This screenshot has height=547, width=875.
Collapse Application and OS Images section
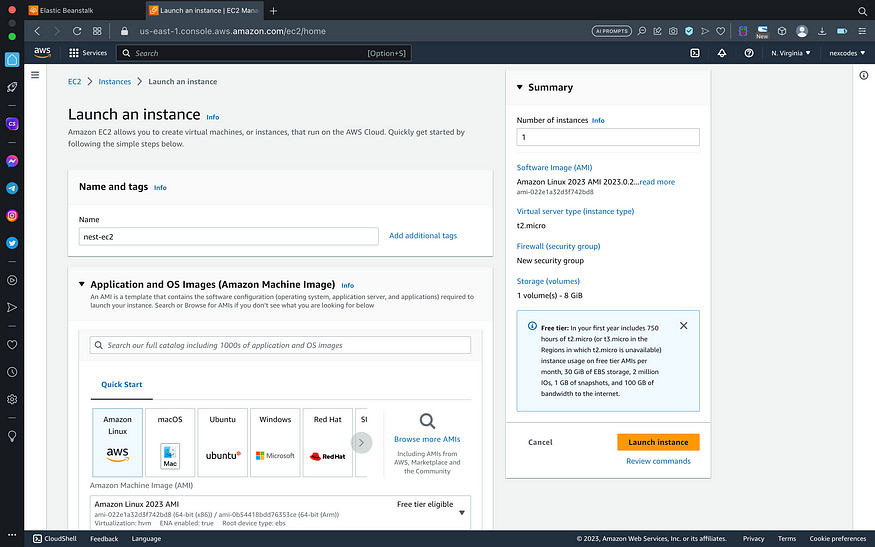[81, 284]
